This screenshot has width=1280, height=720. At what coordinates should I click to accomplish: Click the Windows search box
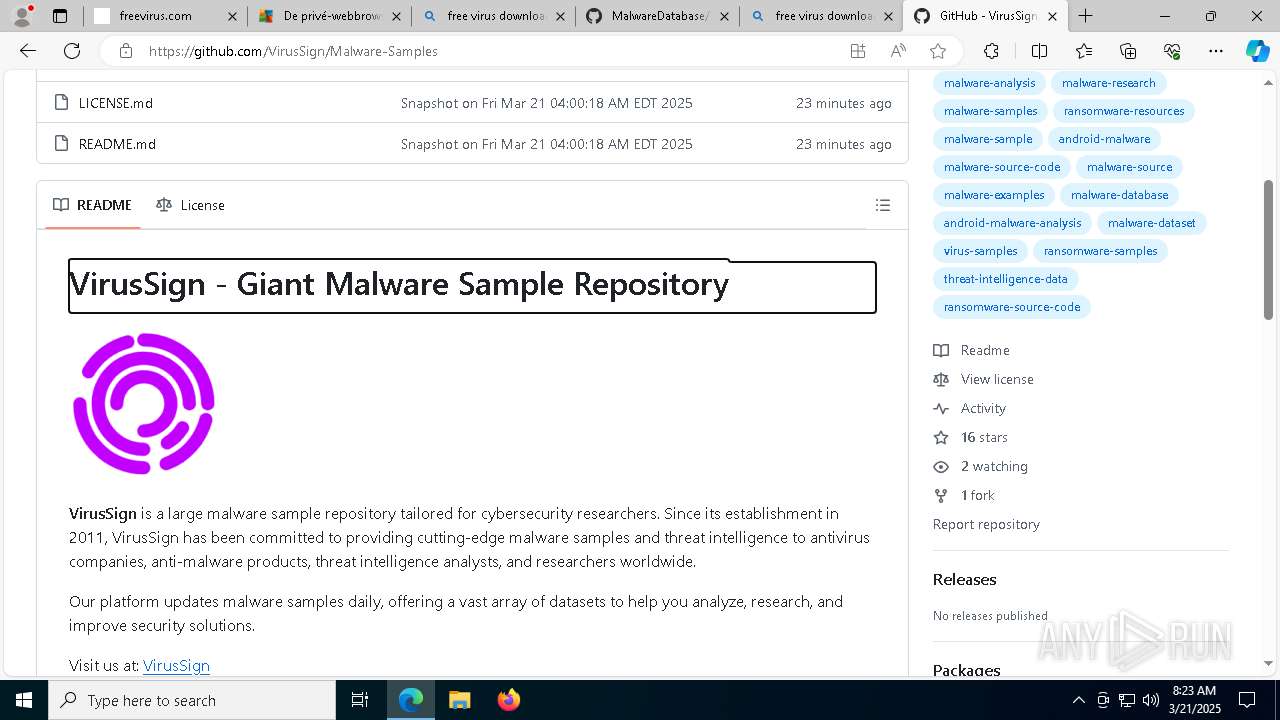tap(192, 700)
